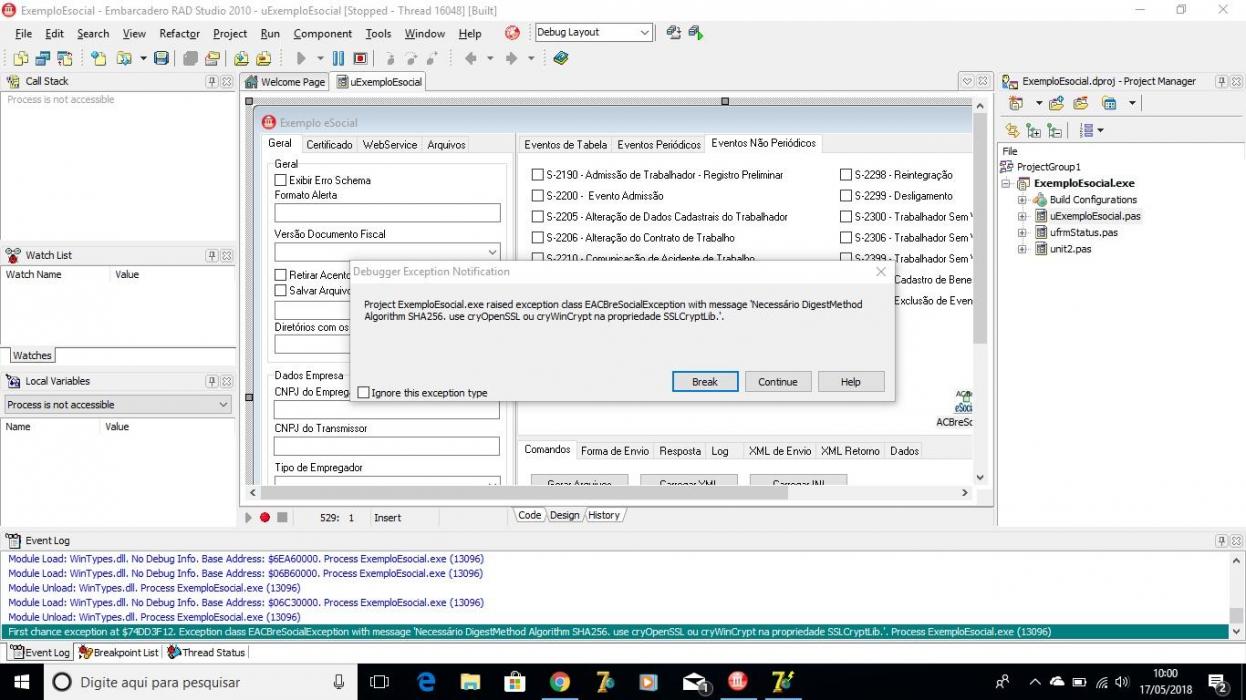
Task: Check S-2190 Admissão de Trabalhador Registro Preliminar
Action: [x=538, y=175]
